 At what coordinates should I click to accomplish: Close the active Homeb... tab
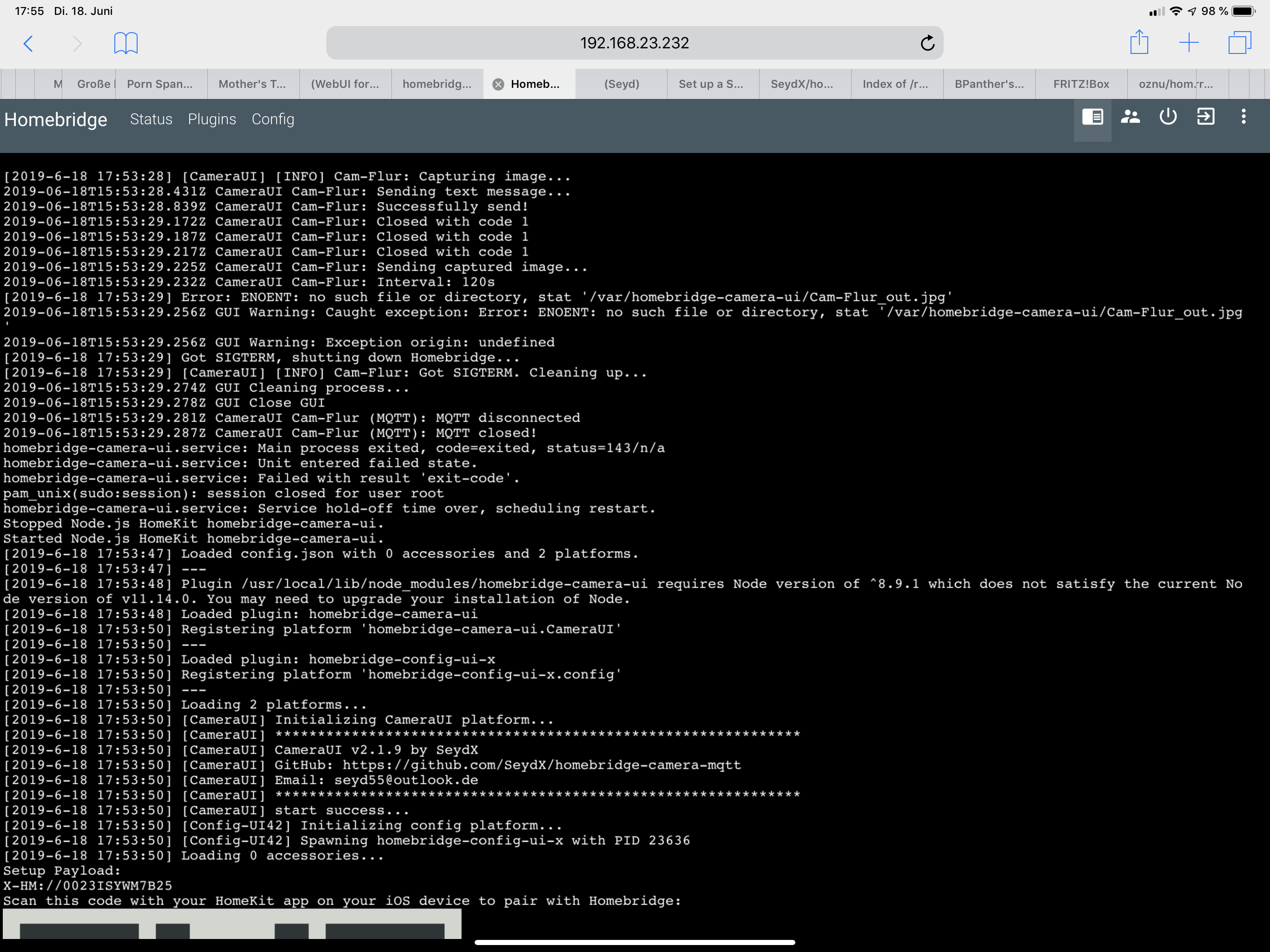coord(498,85)
